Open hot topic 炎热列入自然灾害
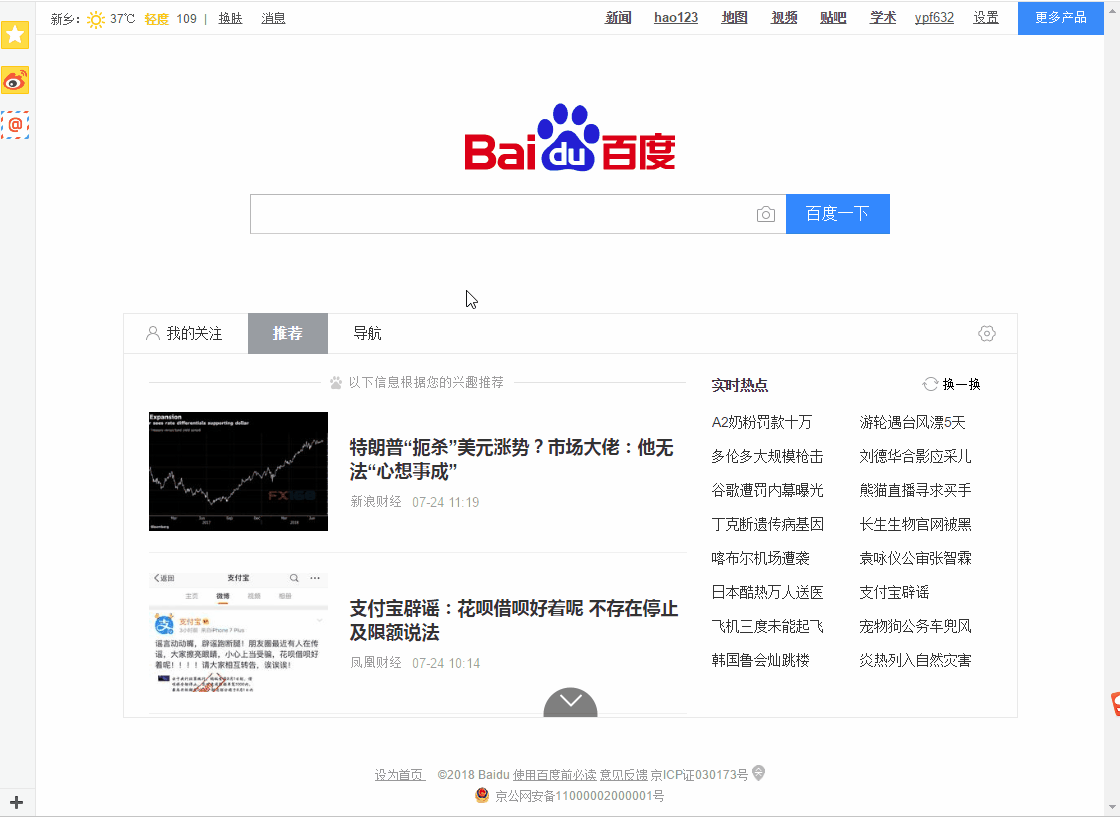The width and height of the screenshot is (1120, 817). 915,660
